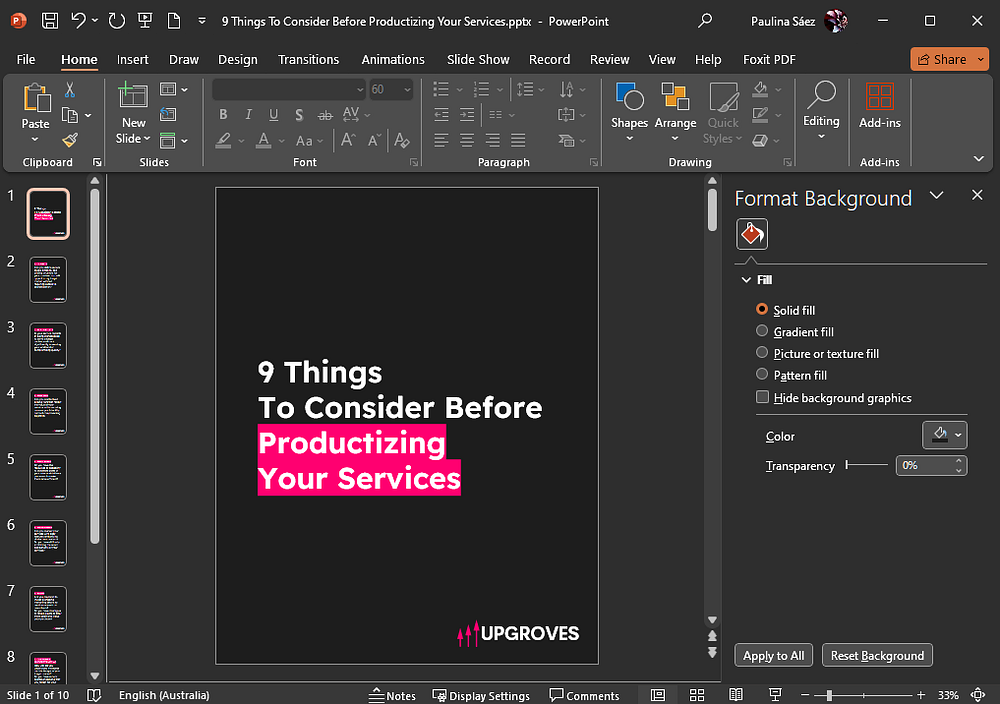Open the Notes pane from status bar
Screen dimensions: 1000x704
392,695
